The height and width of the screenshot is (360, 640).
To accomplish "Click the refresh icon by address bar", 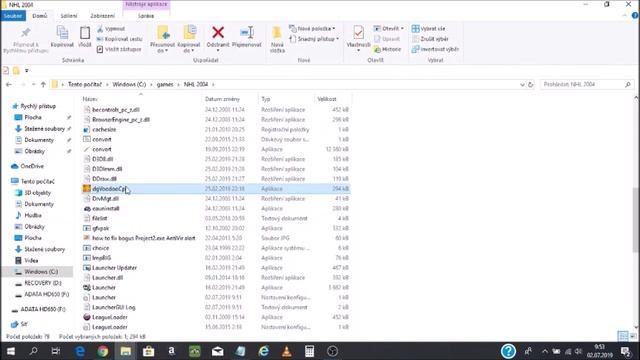I will [x=531, y=84].
